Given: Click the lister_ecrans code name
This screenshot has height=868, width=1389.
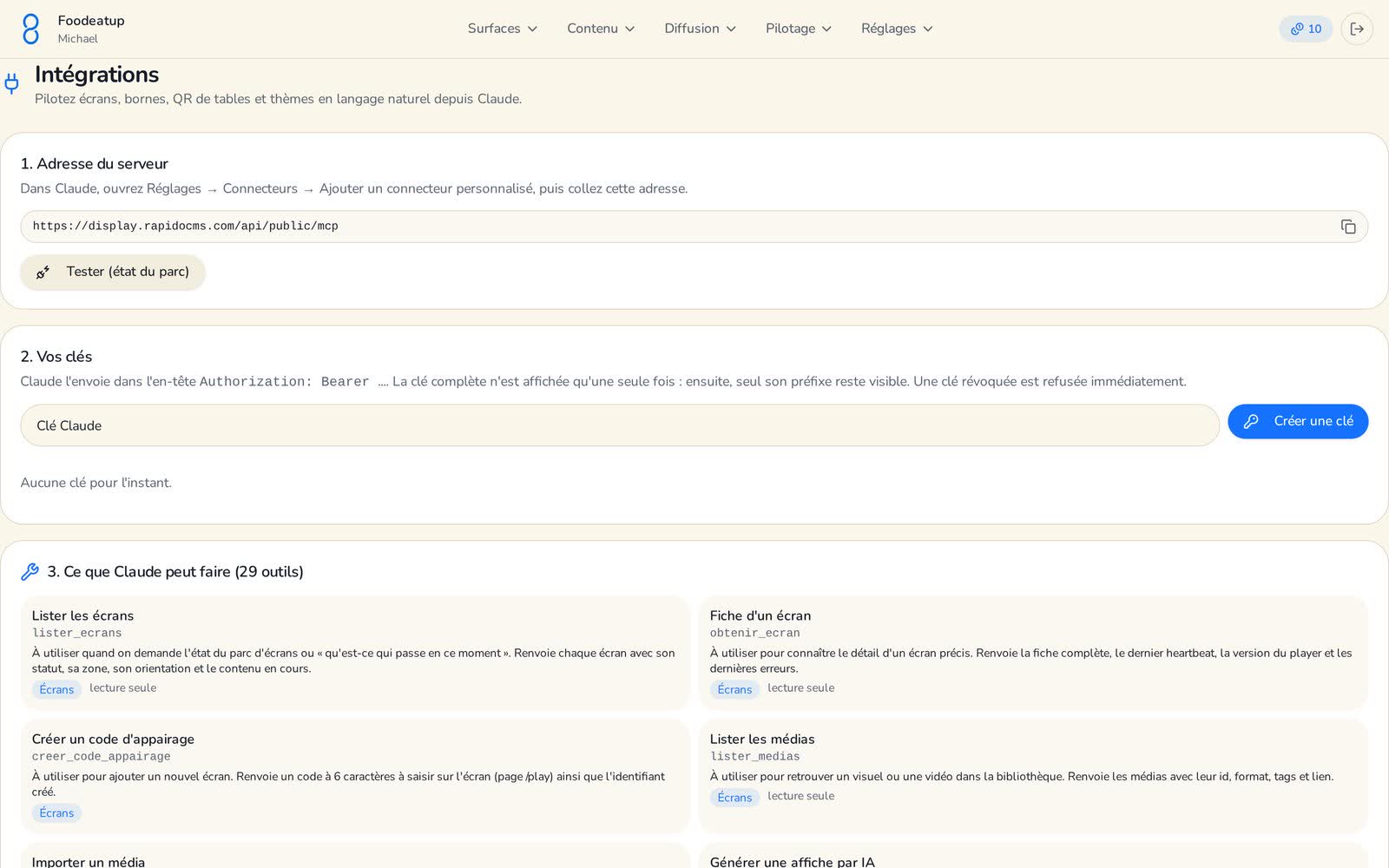Looking at the screenshot, I should pyautogui.click(x=77, y=633).
